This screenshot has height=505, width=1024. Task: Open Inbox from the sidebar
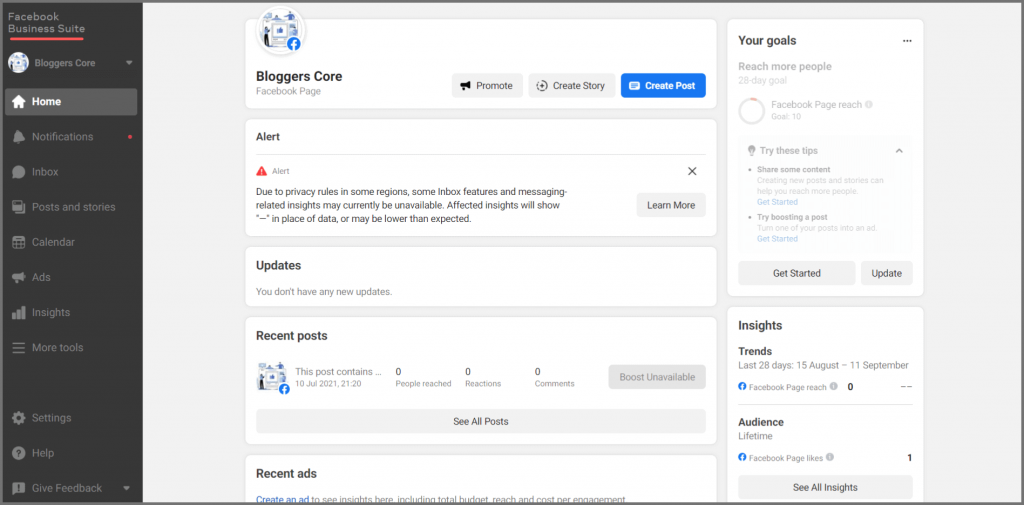click(x=71, y=172)
